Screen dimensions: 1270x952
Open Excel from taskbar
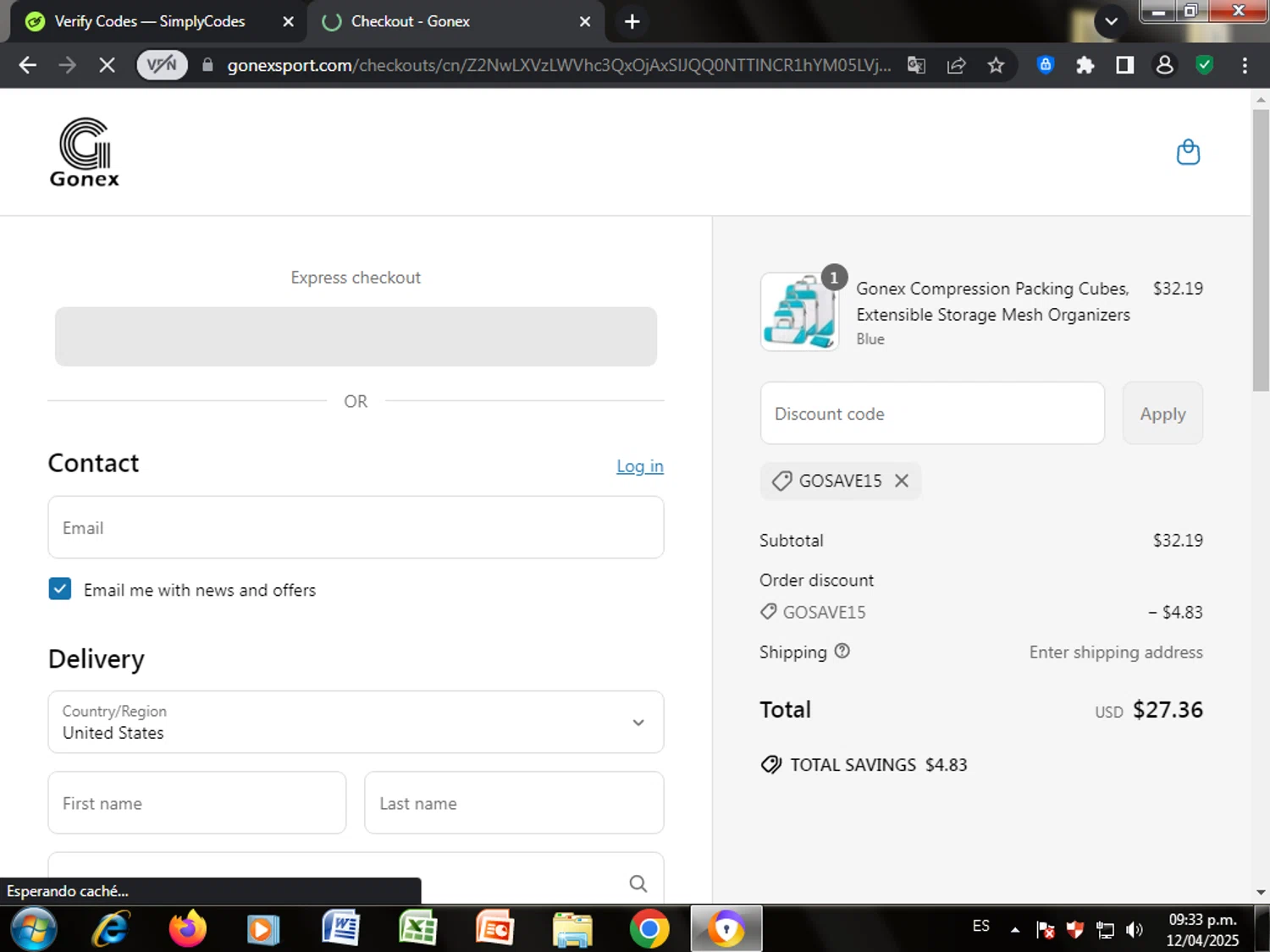[417, 929]
